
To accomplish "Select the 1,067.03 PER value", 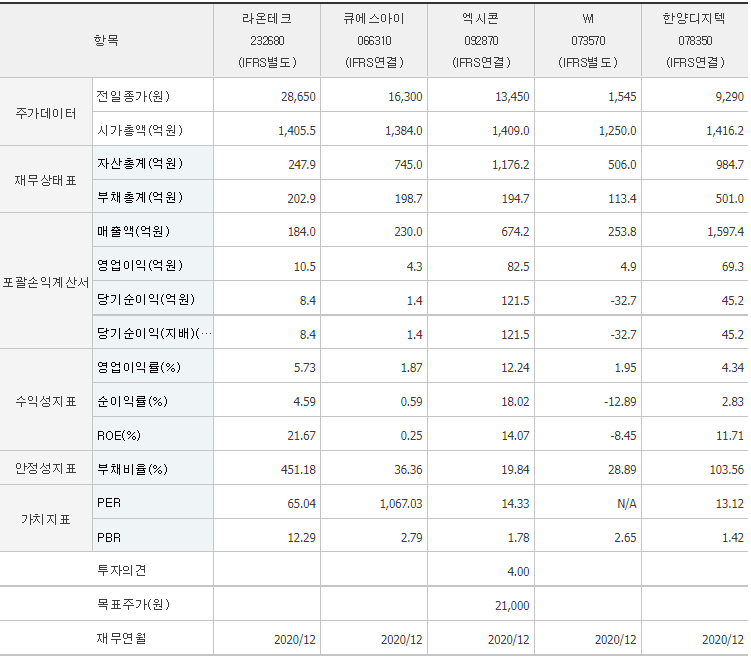I will [401, 504].
